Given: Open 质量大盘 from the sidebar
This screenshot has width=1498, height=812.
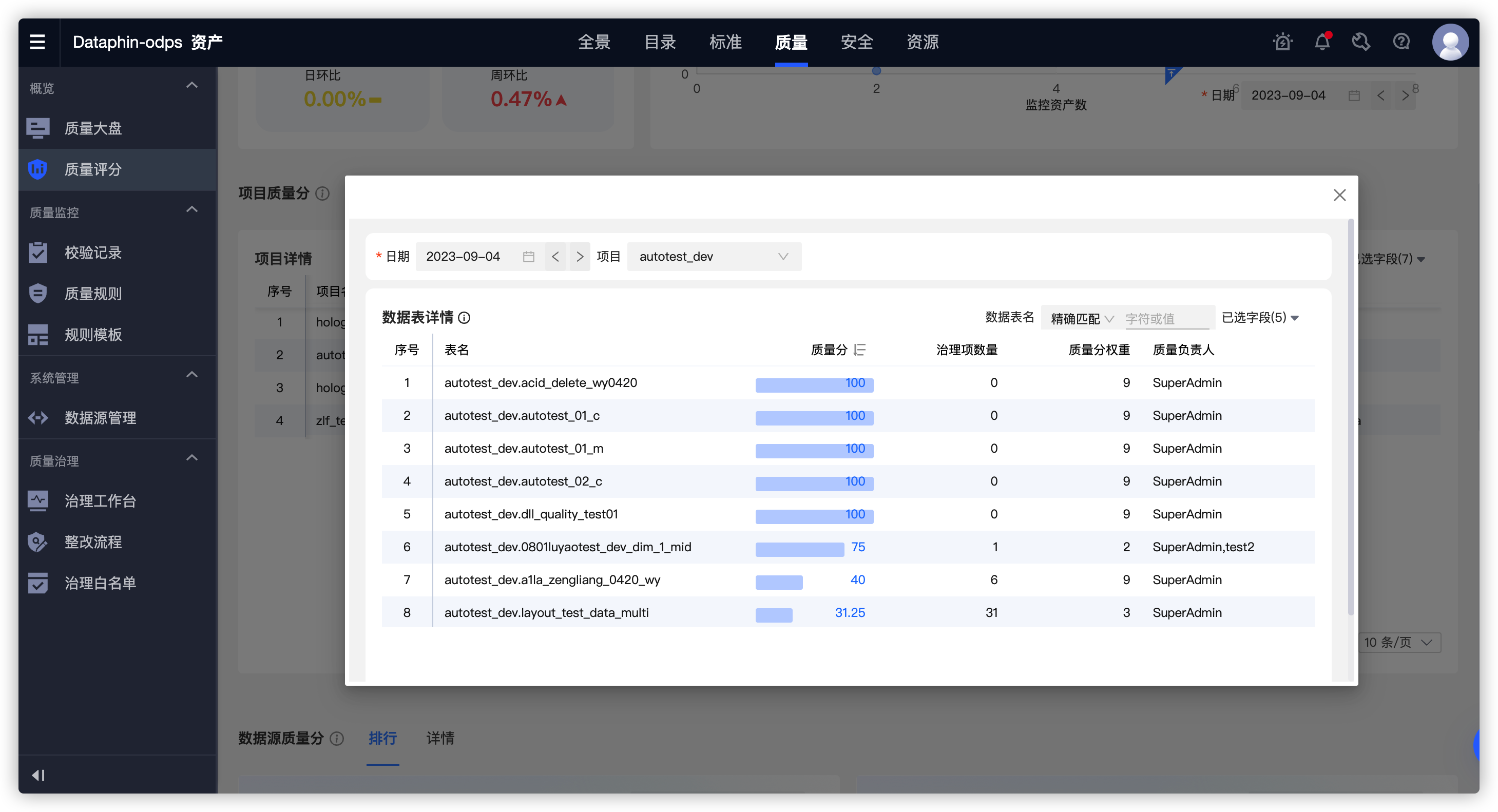Looking at the screenshot, I should coord(93,128).
